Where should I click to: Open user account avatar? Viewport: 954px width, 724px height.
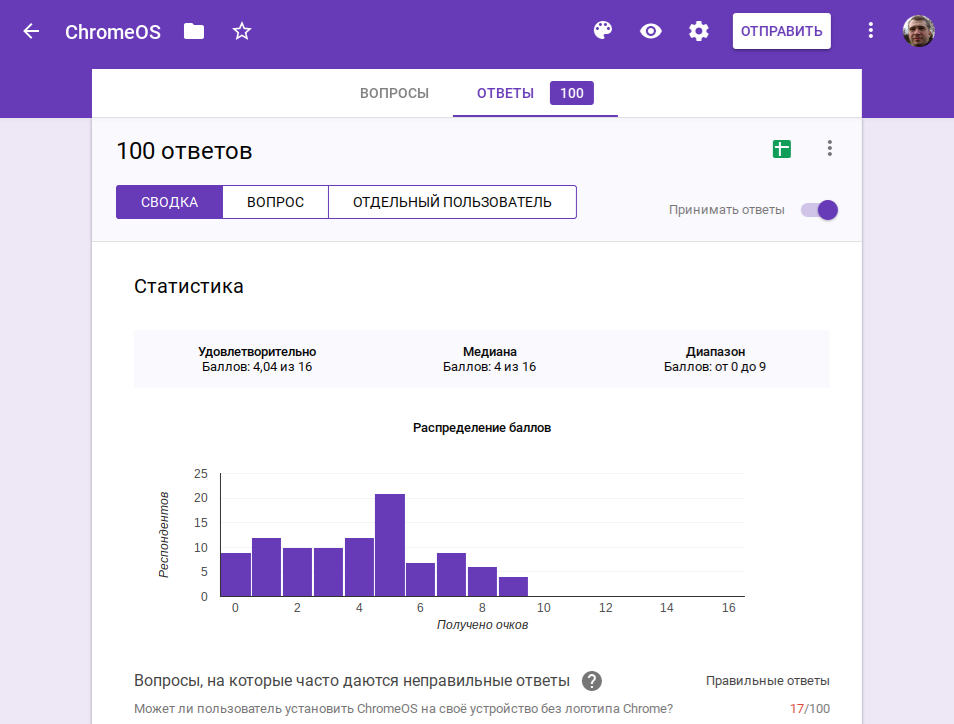pos(918,31)
